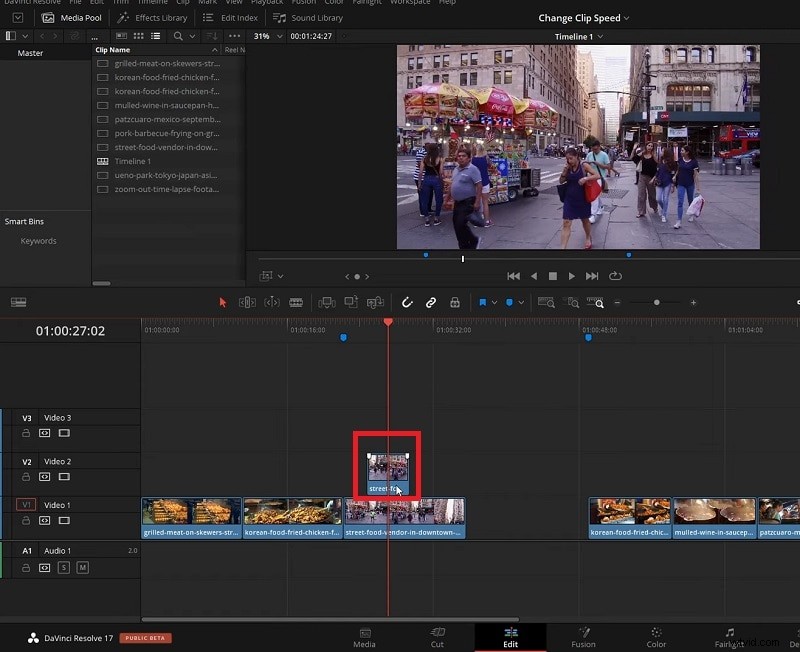The width and height of the screenshot is (800, 652).
Task: Open the Workspace menu
Action: tap(409, 3)
